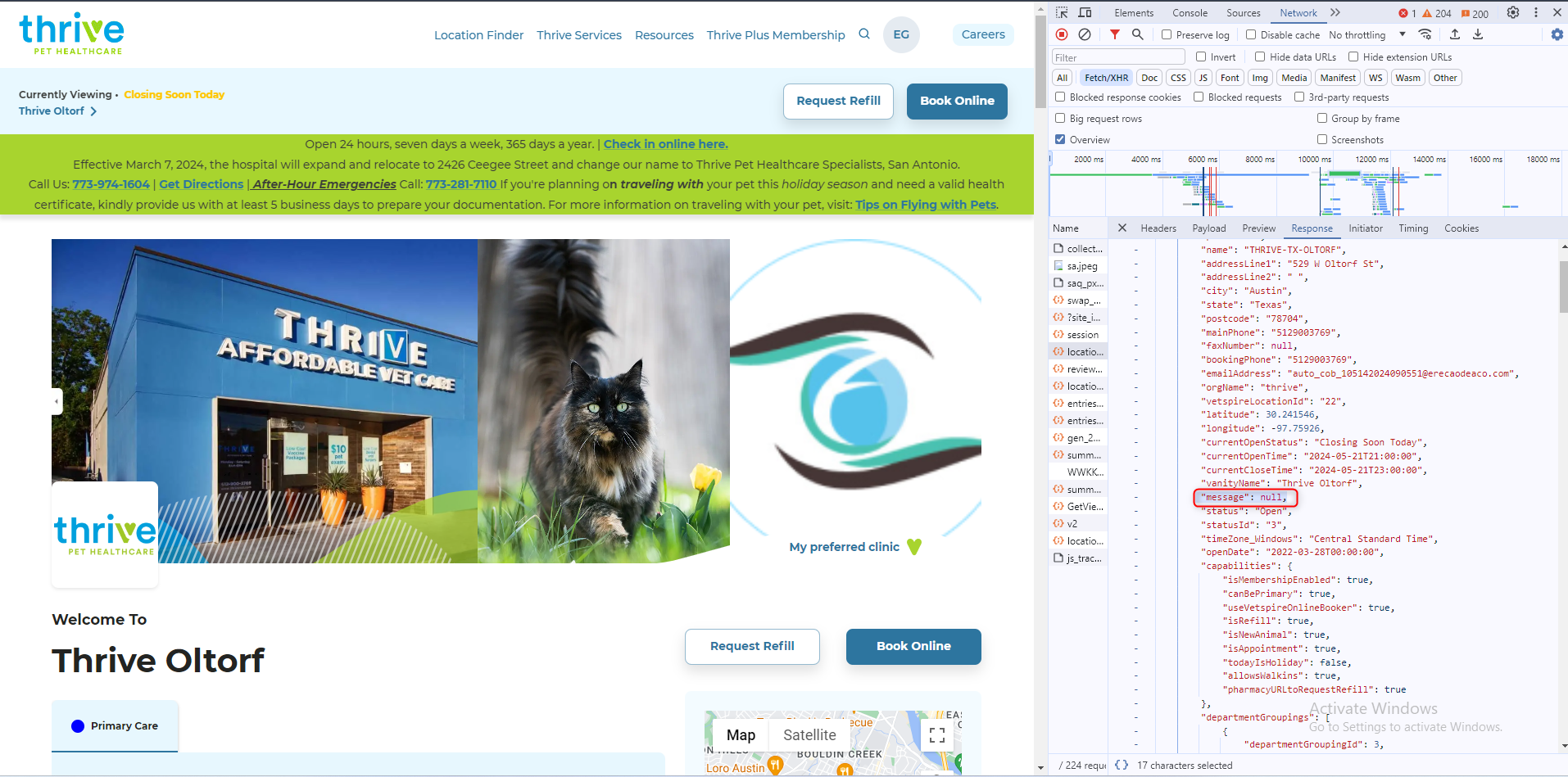Toggle device toolbar icon in DevTools
This screenshot has height=777, width=1568.
[1085, 12]
